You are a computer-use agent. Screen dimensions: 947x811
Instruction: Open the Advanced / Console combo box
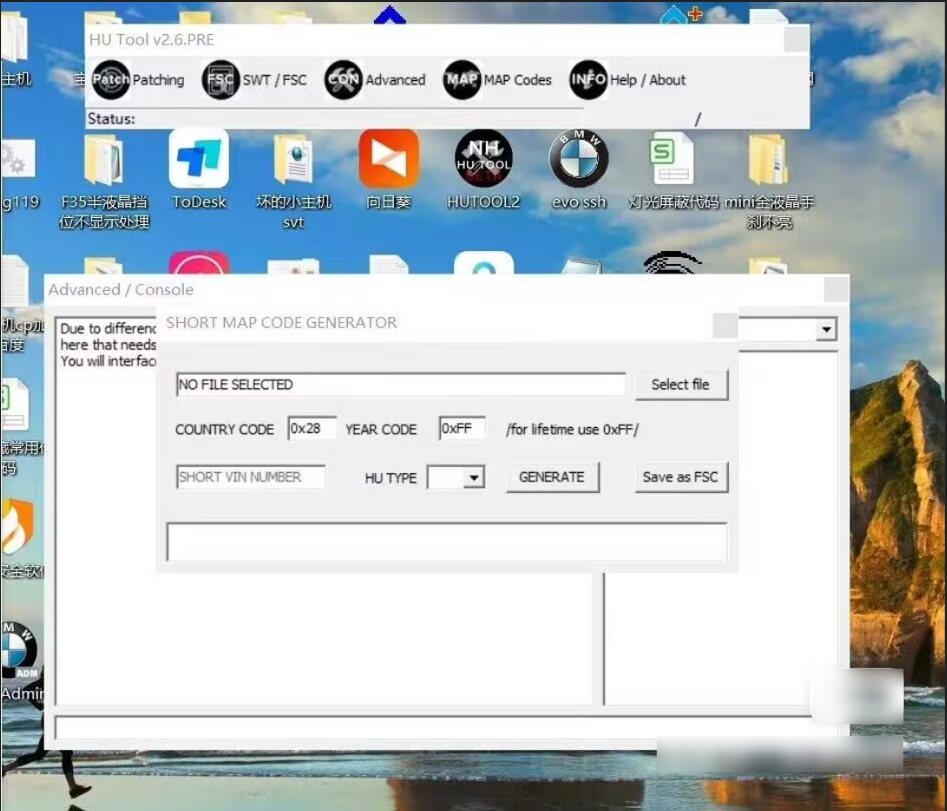coord(826,329)
